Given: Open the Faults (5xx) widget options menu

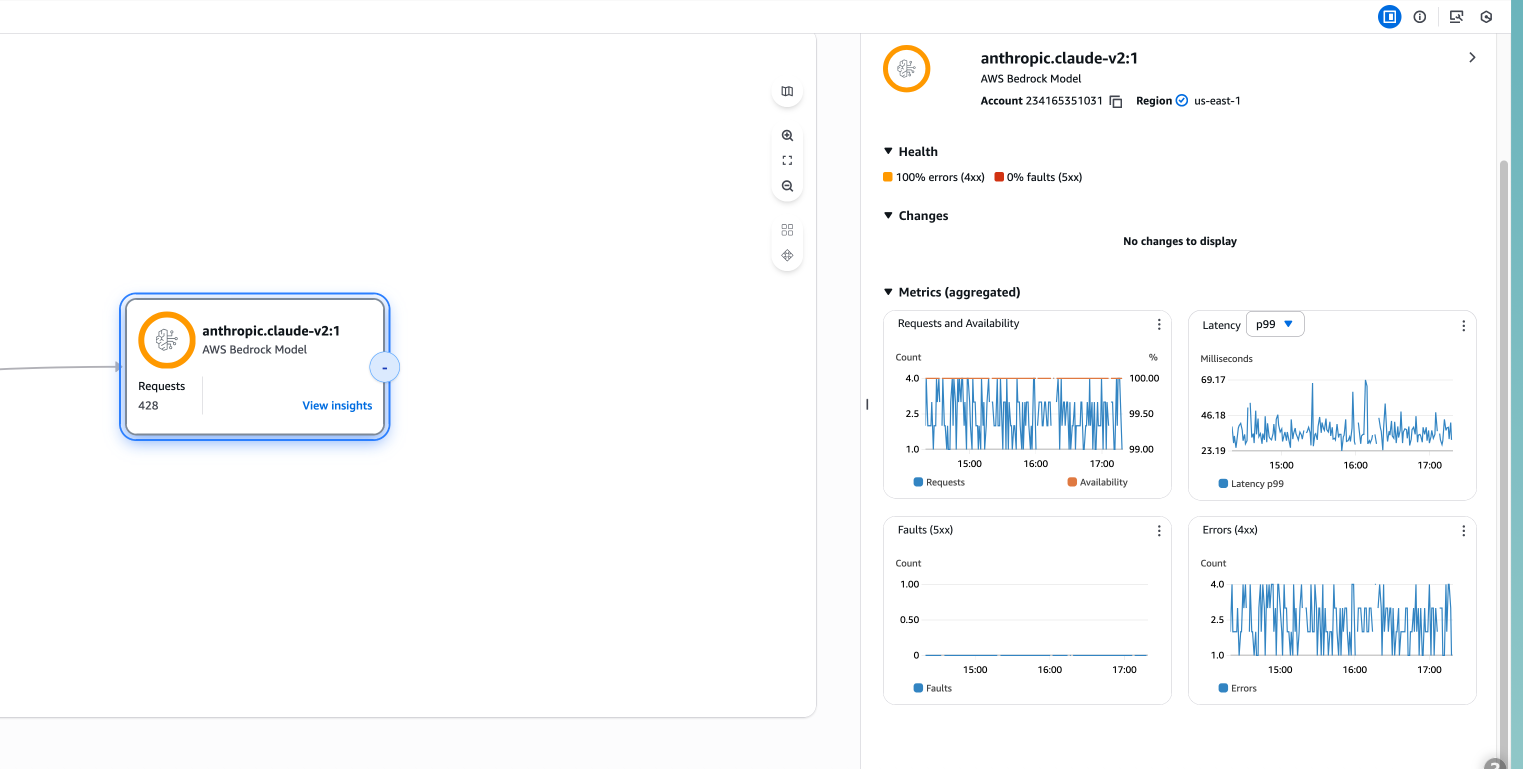Looking at the screenshot, I should [1159, 530].
